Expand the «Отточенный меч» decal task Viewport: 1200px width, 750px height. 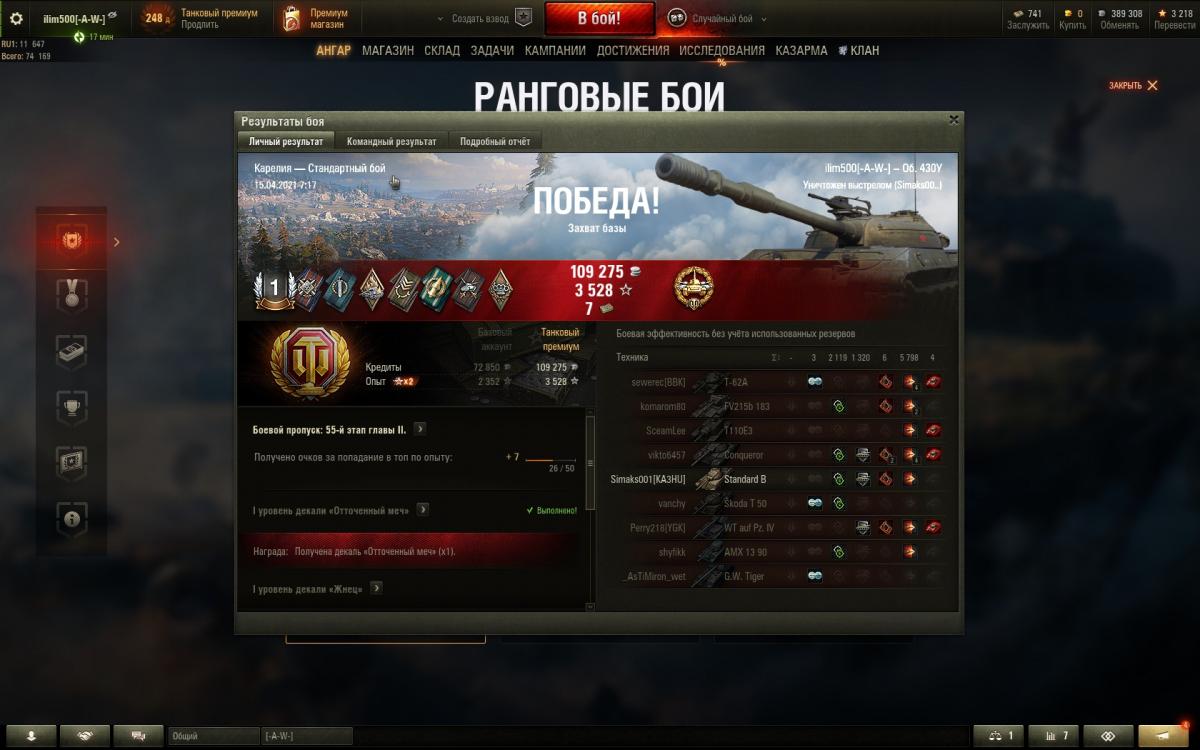[423, 510]
